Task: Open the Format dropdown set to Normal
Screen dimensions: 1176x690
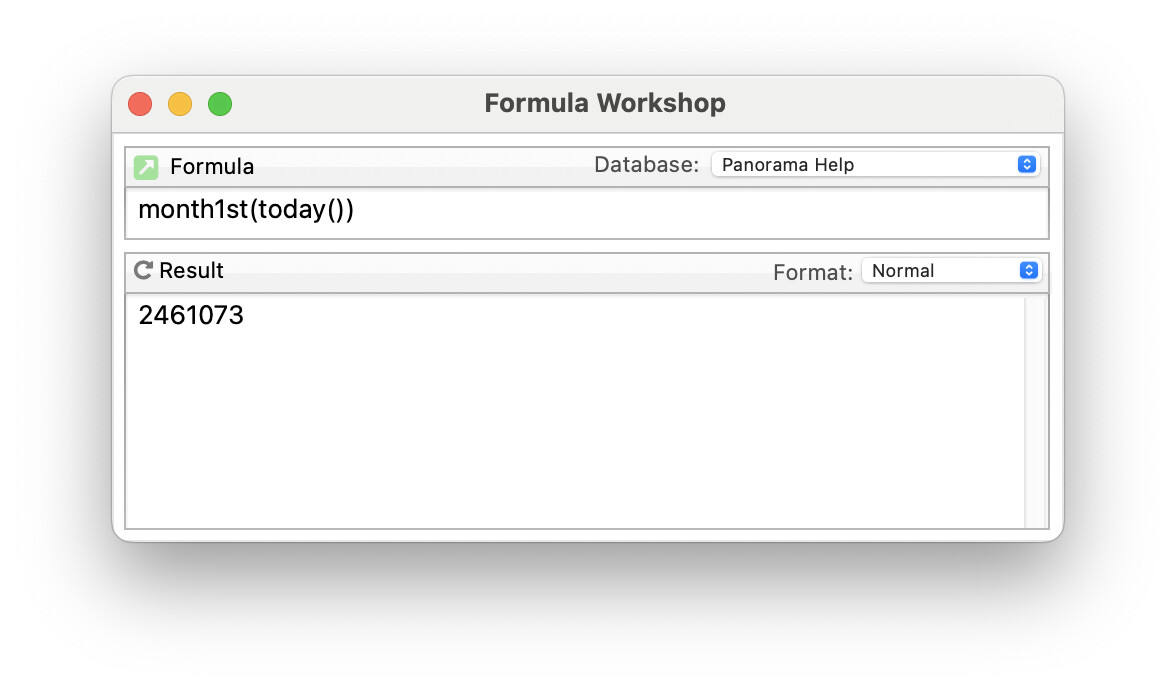Action: pos(940,271)
